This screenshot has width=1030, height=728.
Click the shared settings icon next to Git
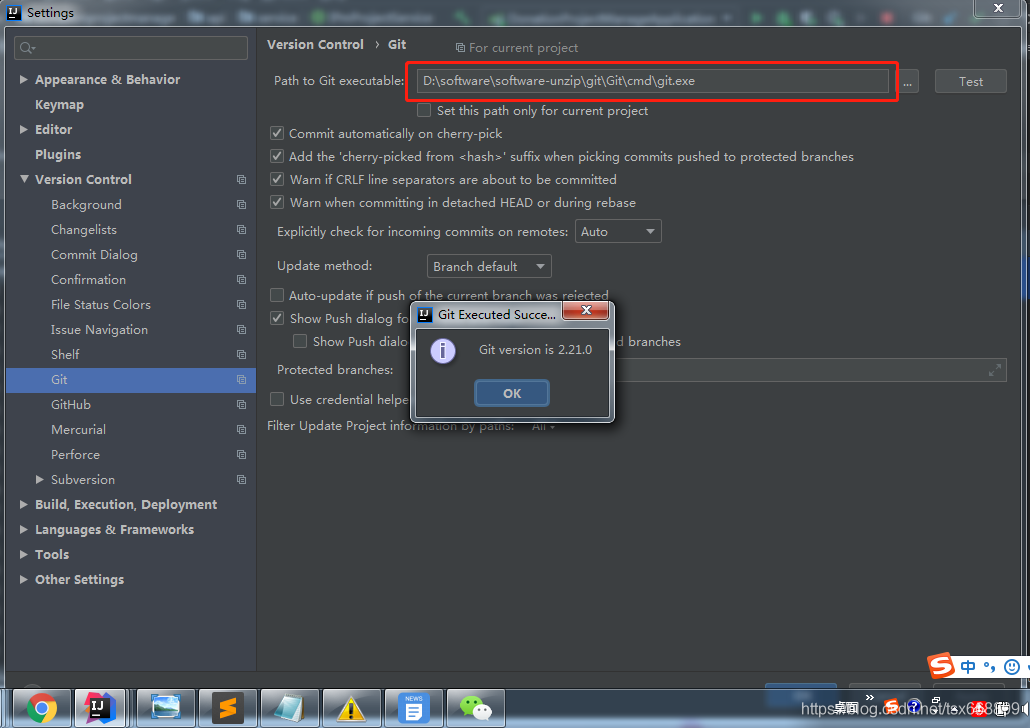pyautogui.click(x=241, y=379)
